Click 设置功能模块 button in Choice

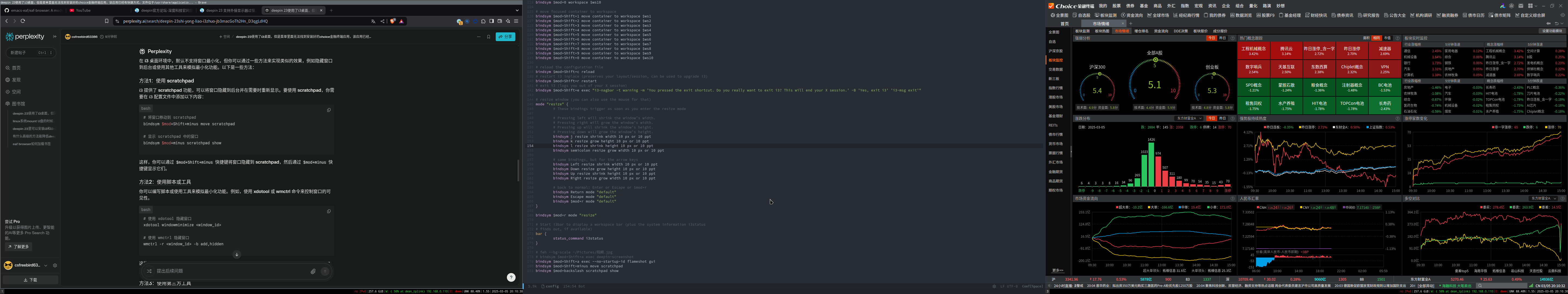pyautogui.click(x=1552, y=31)
